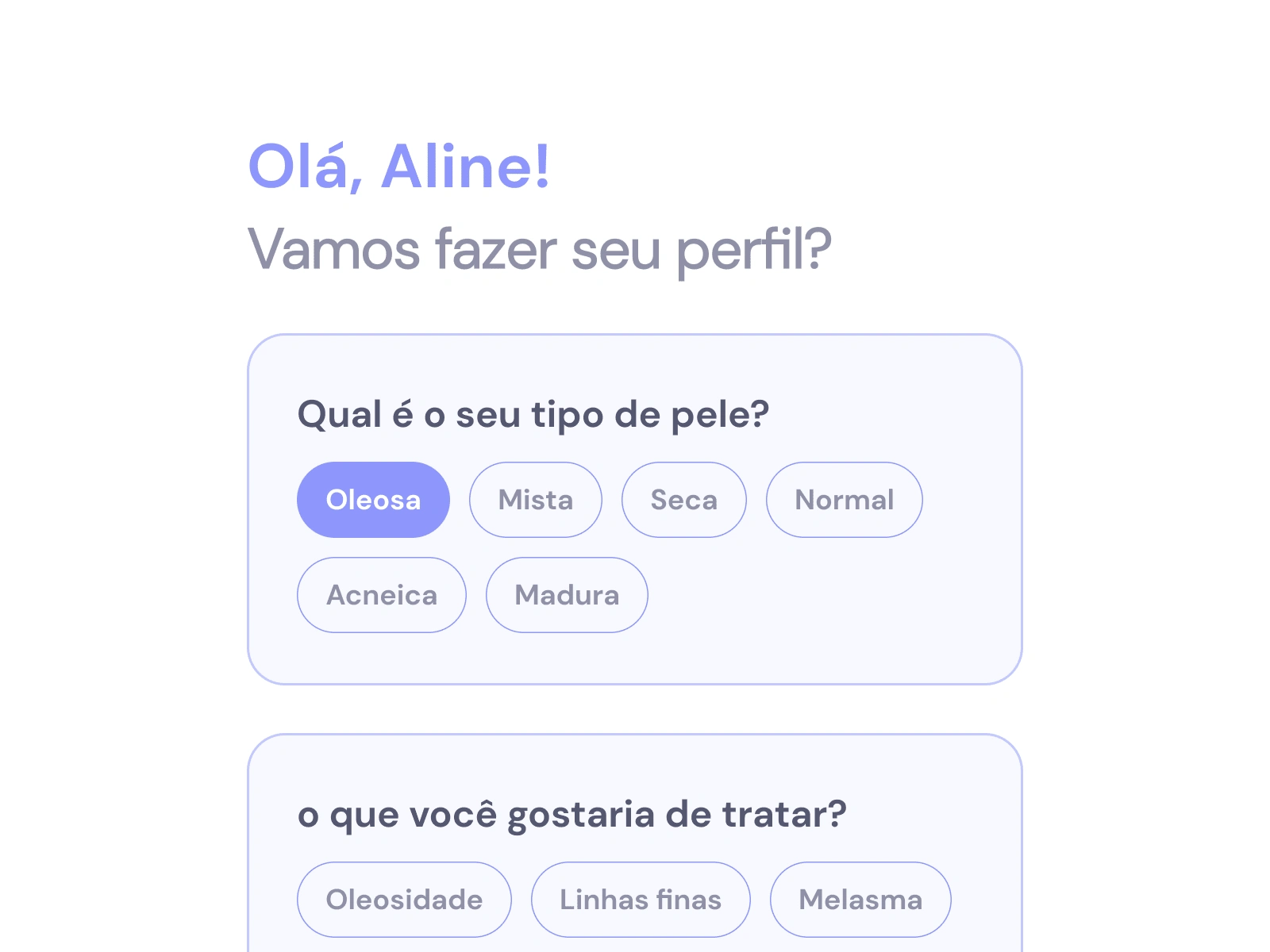The image size is (1270, 952).
Task: Click the 'Olá, Aline!' greeting heading
Action: click(399, 167)
